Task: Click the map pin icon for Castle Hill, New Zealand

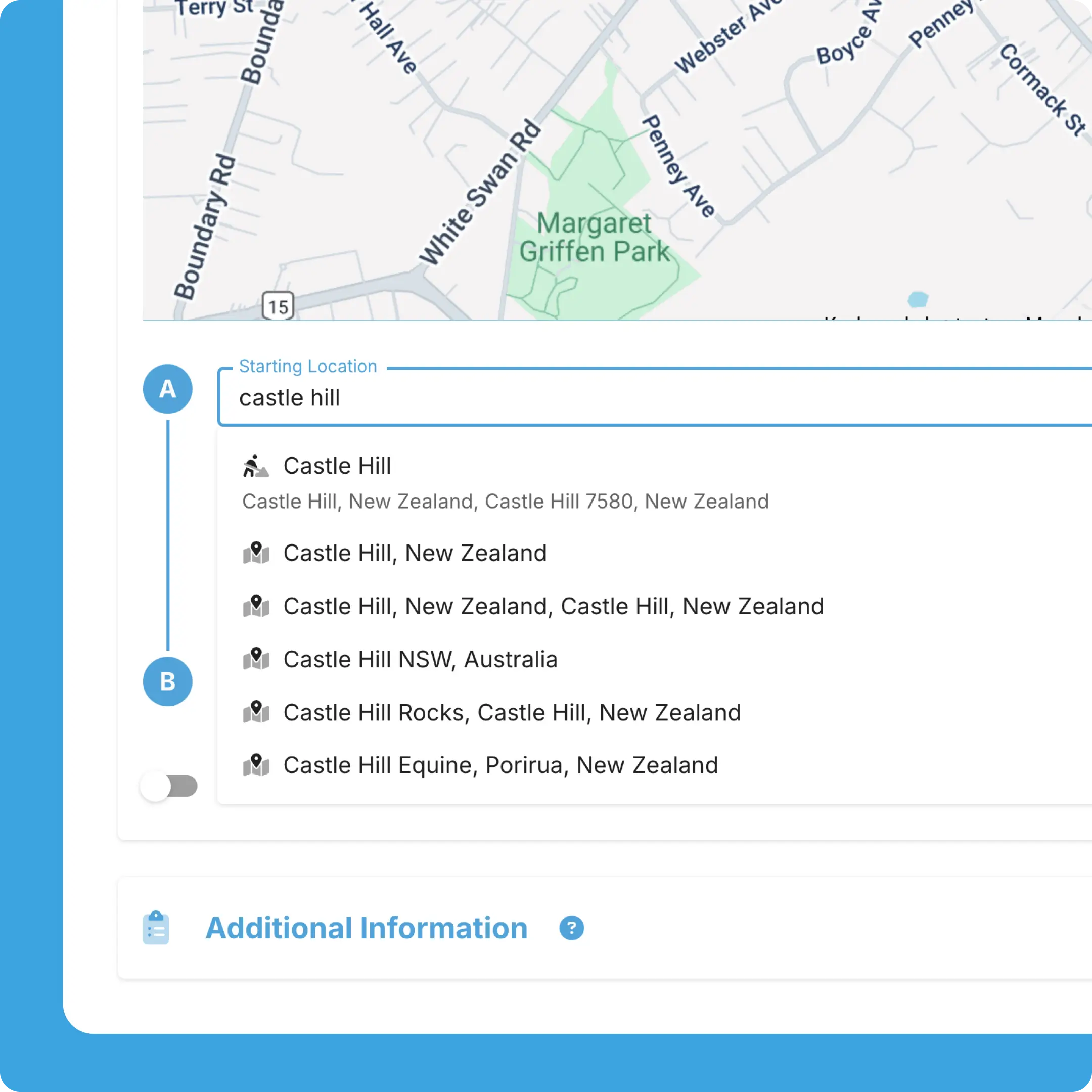Action: coord(256,554)
